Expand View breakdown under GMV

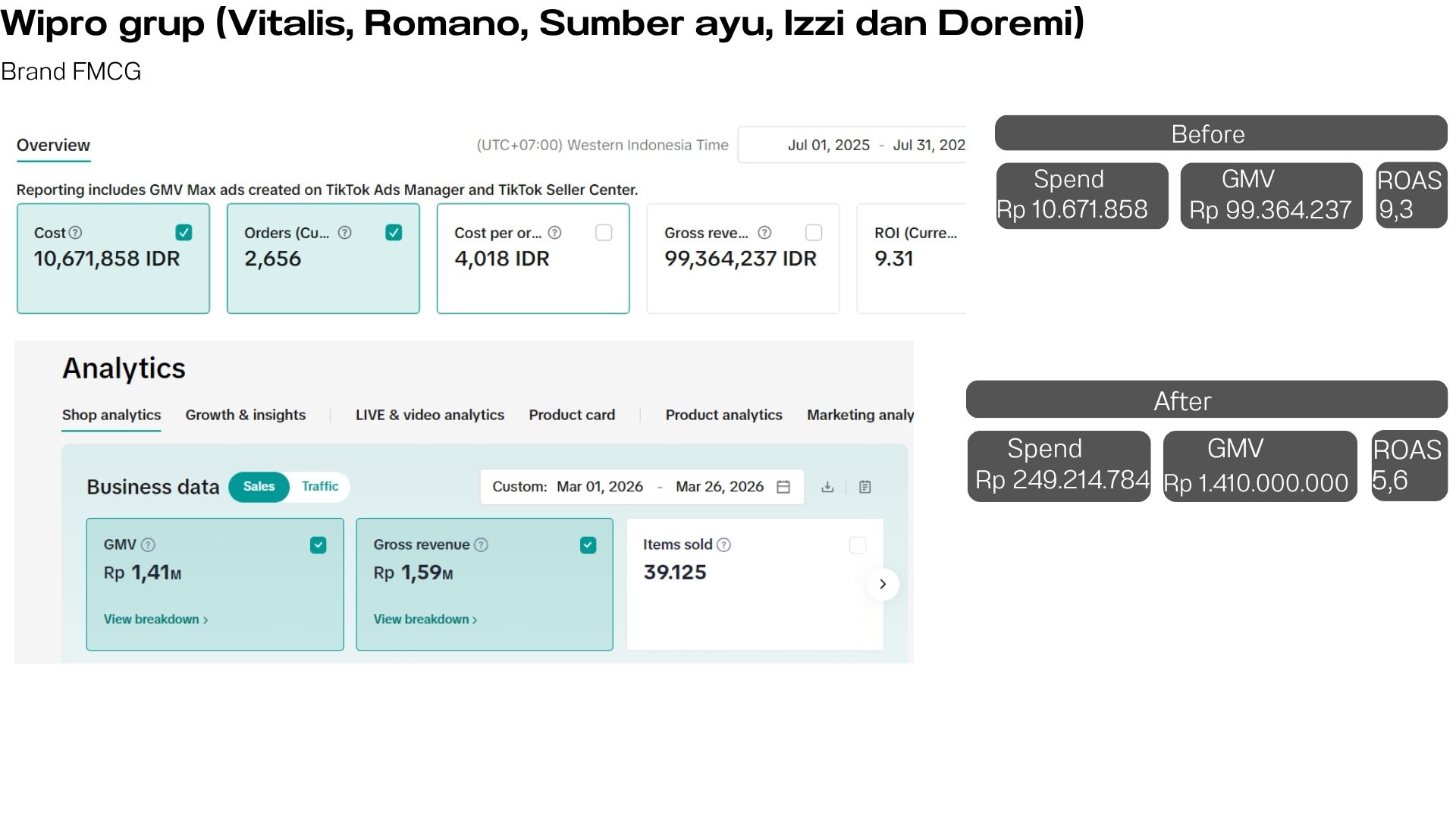155,620
